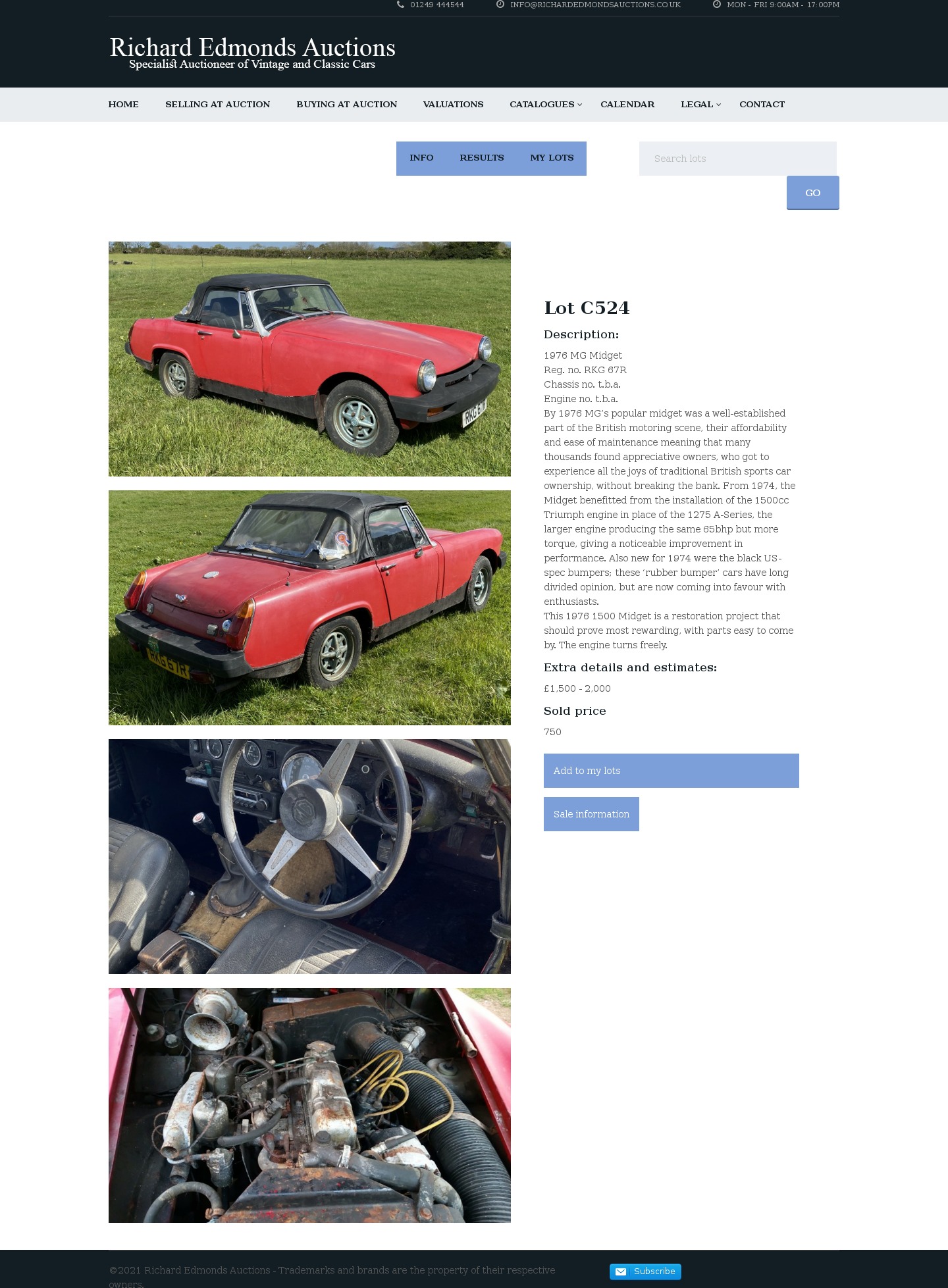This screenshot has height=1288, width=948.
Task: Switch to the My Lots tab
Action: 552,158
